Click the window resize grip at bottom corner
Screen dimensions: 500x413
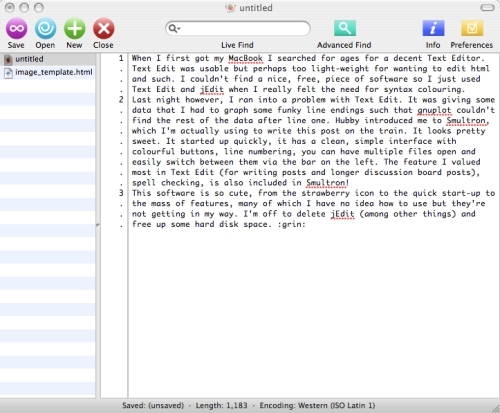click(x=495, y=408)
